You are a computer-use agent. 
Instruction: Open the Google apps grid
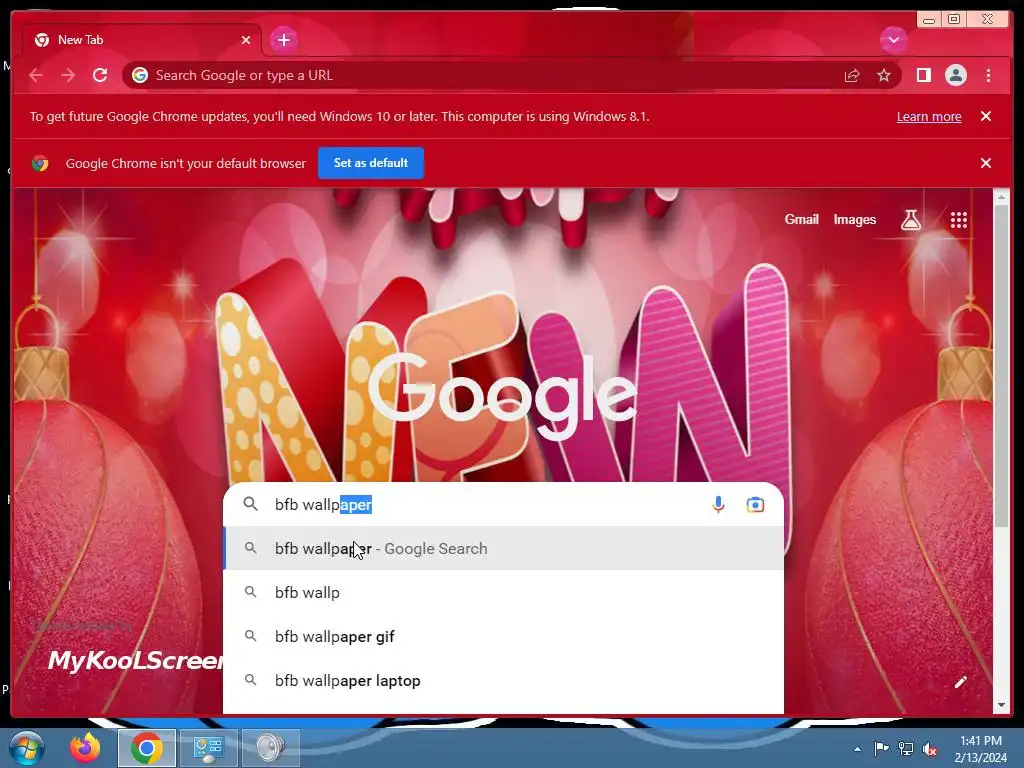958,220
